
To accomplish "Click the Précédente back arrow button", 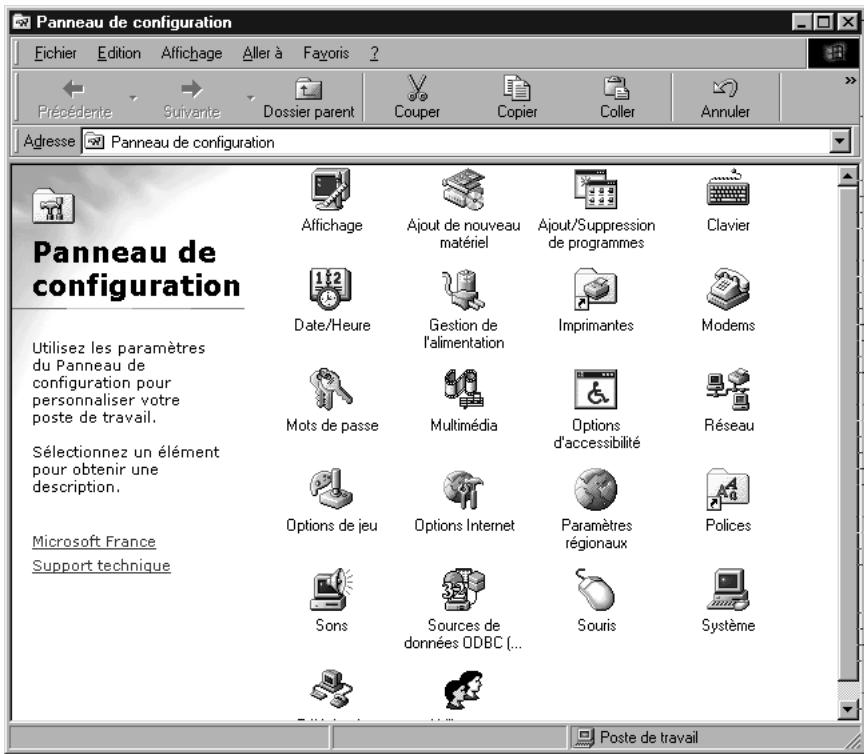I will point(74,98).
